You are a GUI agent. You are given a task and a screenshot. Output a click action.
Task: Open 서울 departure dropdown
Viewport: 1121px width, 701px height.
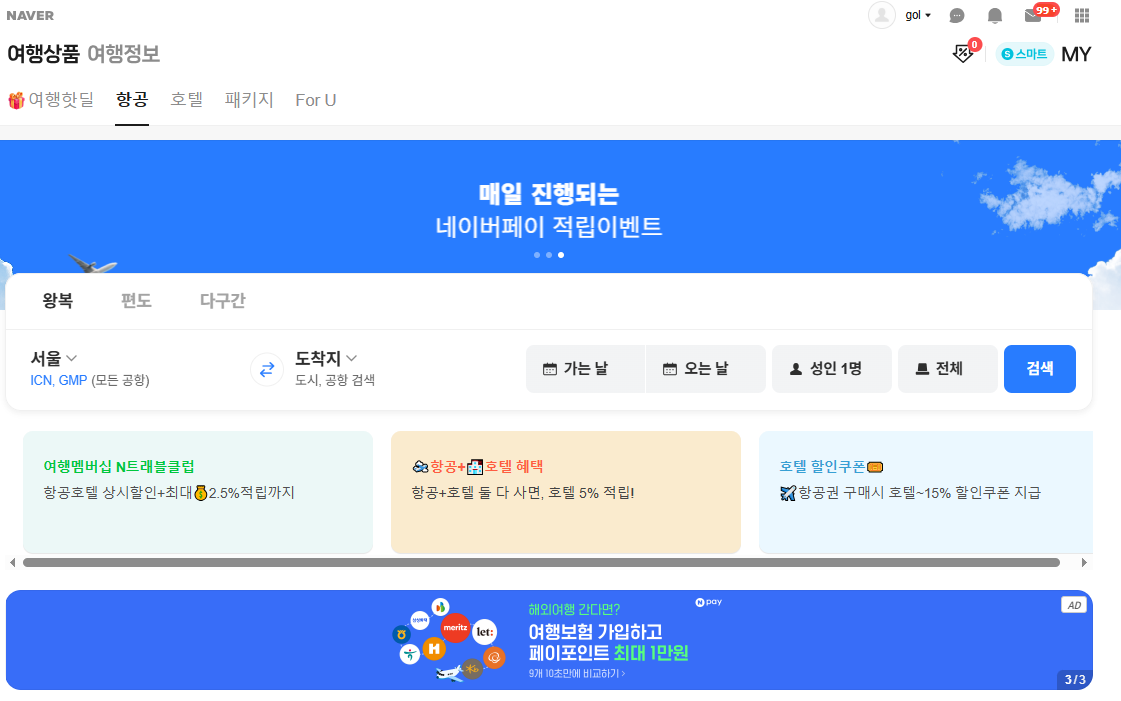(x=54, y=358)
